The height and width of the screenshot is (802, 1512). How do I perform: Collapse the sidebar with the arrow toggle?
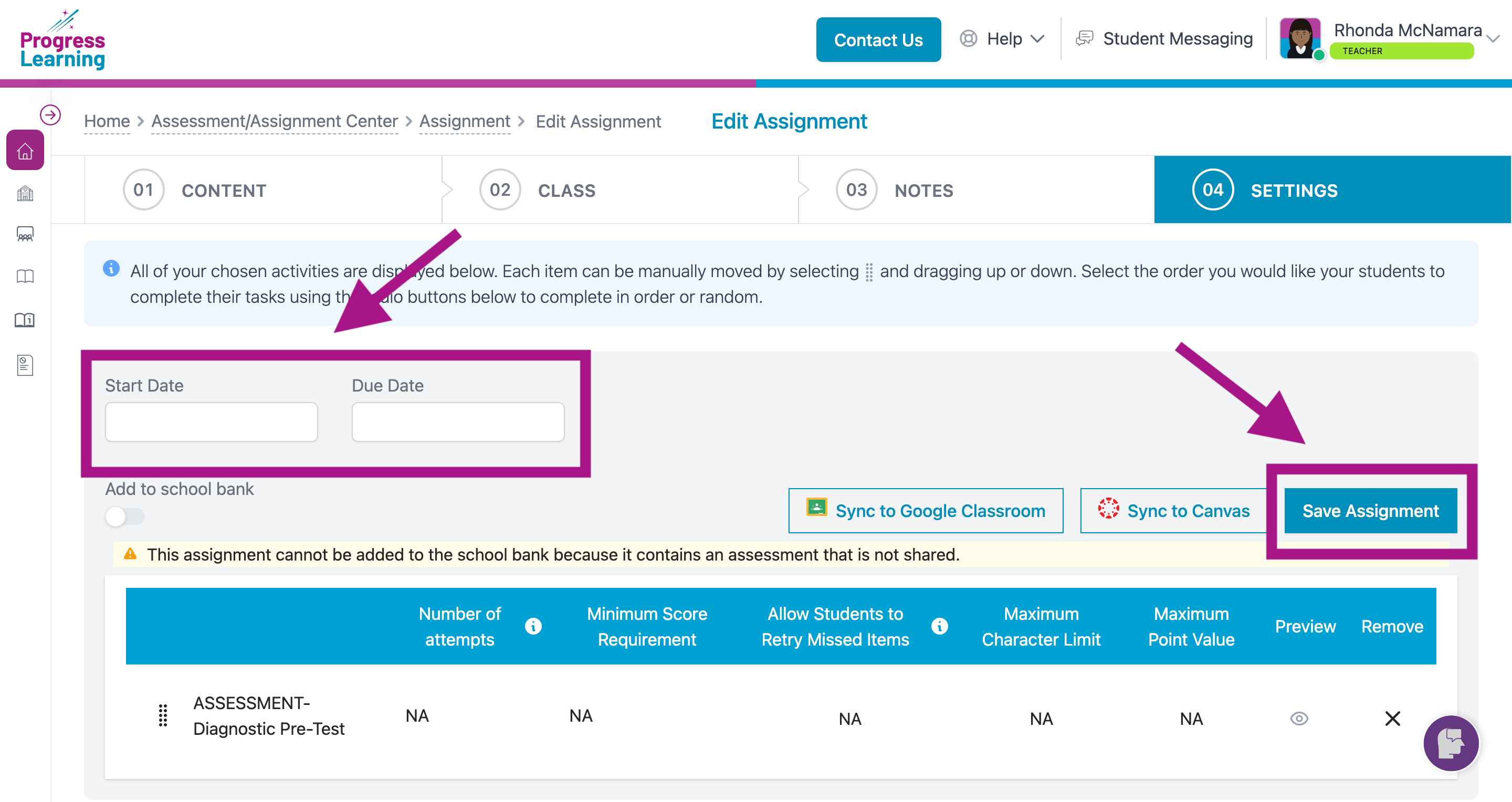click(50, 115)
